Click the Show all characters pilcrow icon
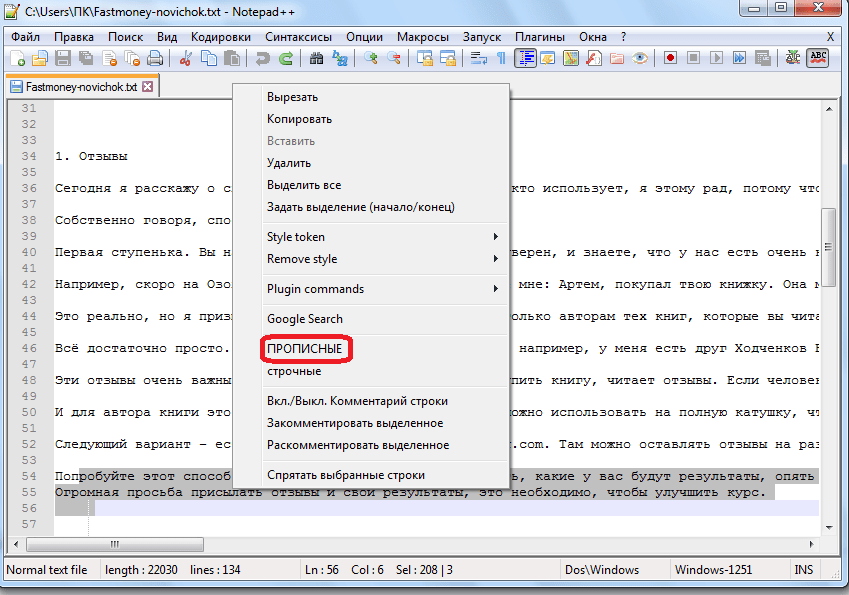The height and width of the screenshot is (595, 849). [501, 58]
